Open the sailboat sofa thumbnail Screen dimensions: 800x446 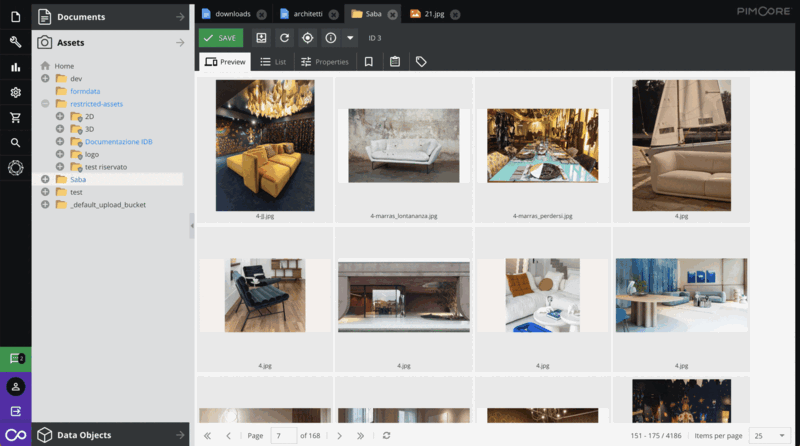[682, 145]
